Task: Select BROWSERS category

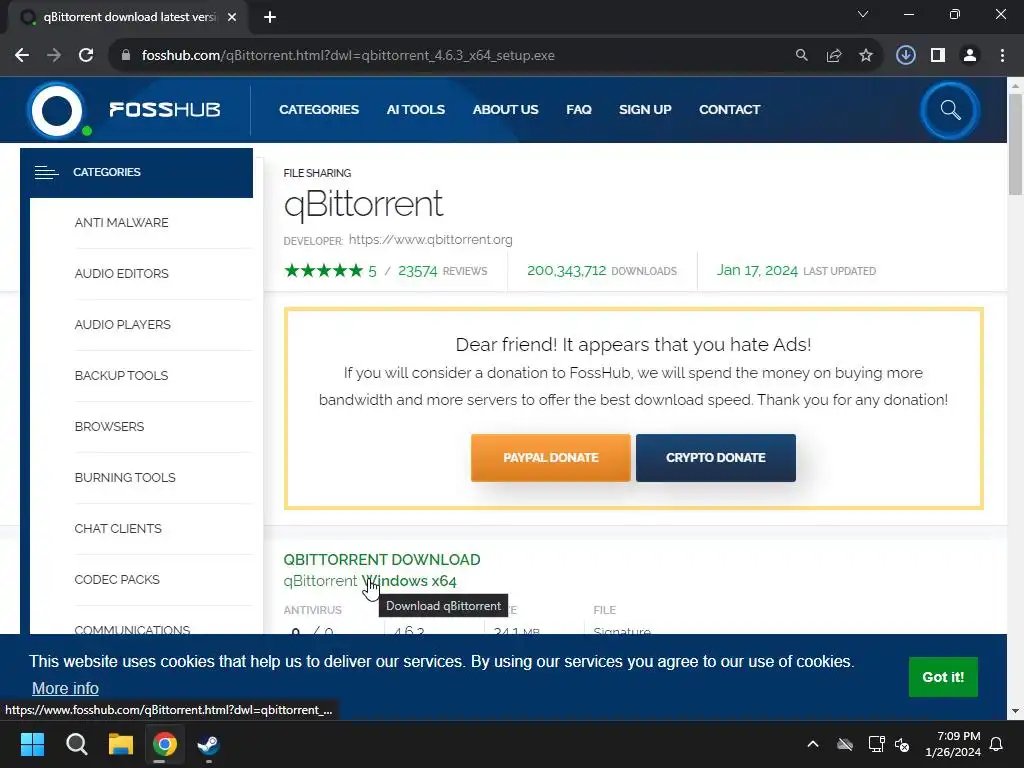Action: pyautogui.click(x=109, y=426)
